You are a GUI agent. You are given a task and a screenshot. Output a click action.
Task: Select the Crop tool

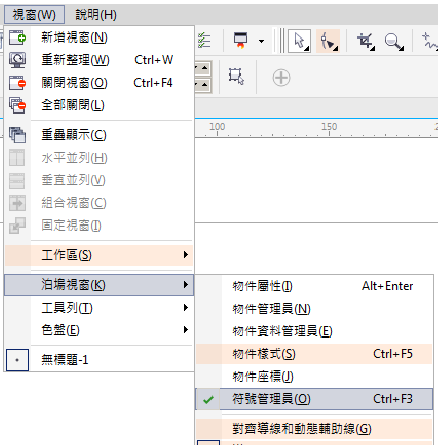coord(365,41)
